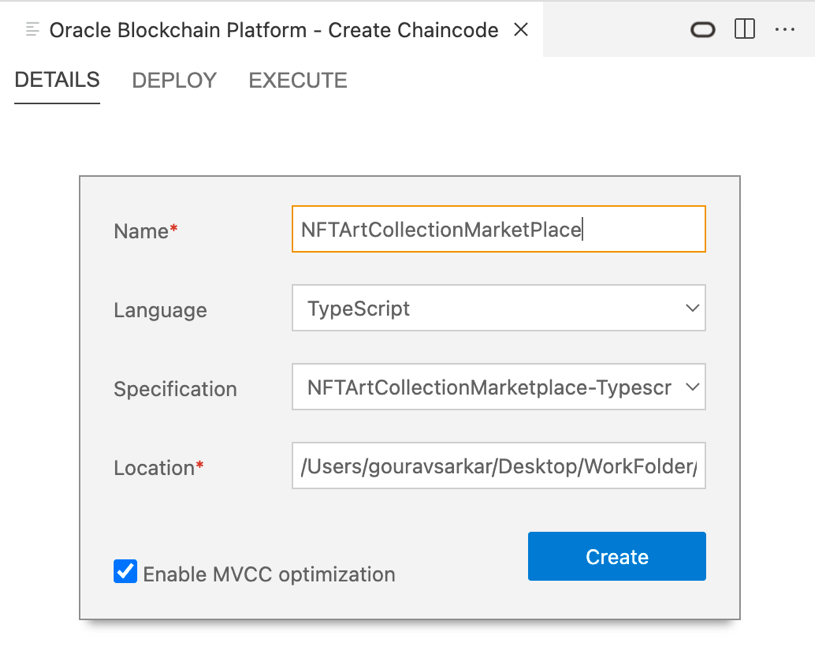The width and height of the screenshot is (815, 666).
Task: Click the split editor right pane icon
Action: click(x=744, y=30)
